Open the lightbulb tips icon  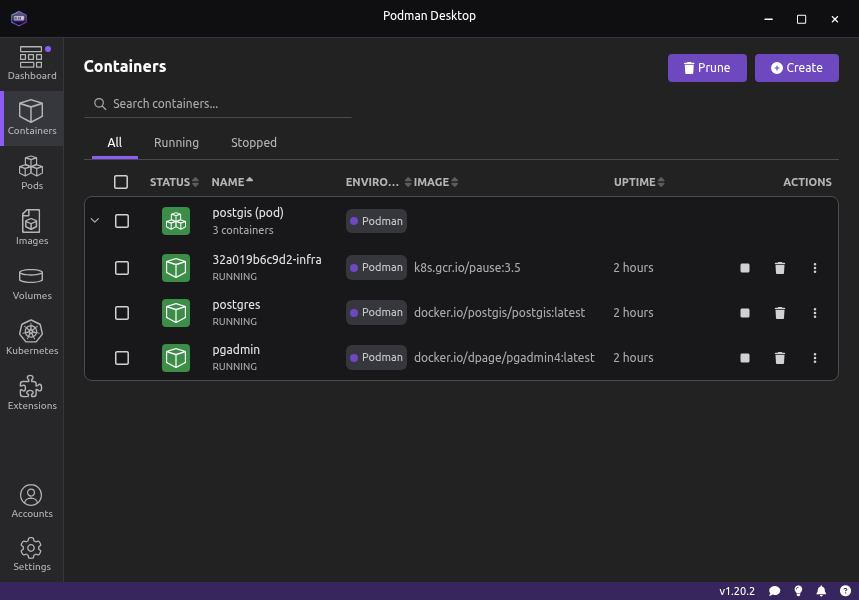tap(798, 591)
